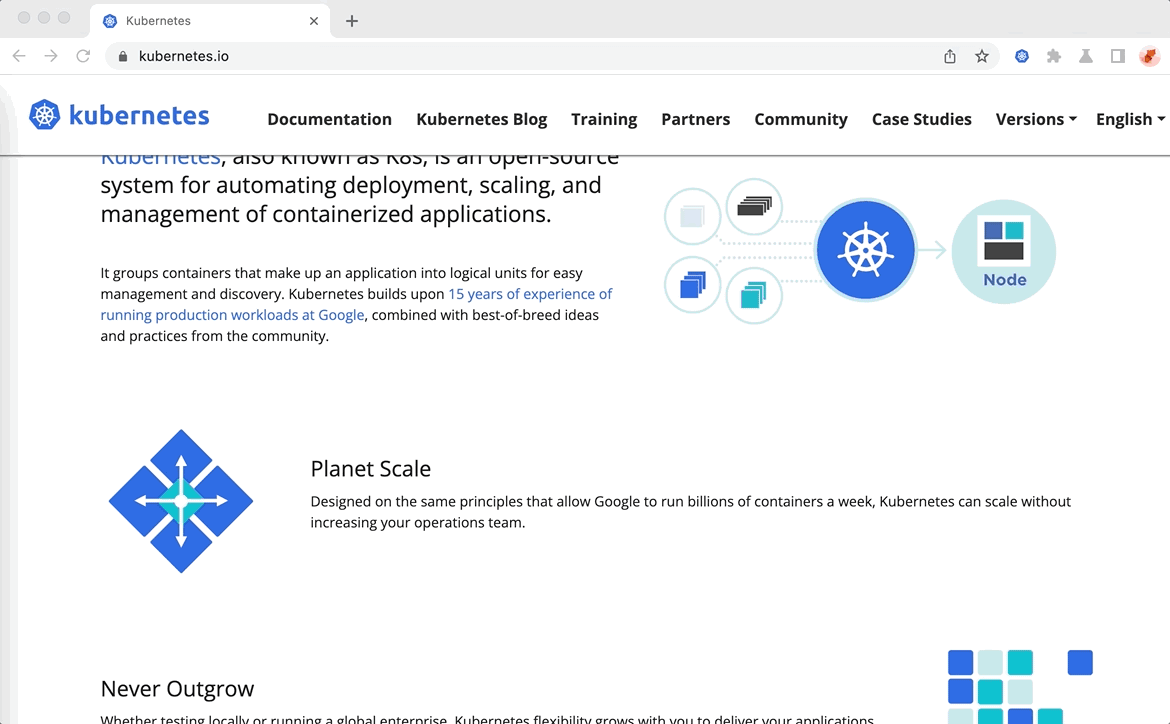Click the lock icon in the address bar
Image resolution: width=1170 pixels, height=724 pixels.
pyautogui.click(x=123, y=56)
